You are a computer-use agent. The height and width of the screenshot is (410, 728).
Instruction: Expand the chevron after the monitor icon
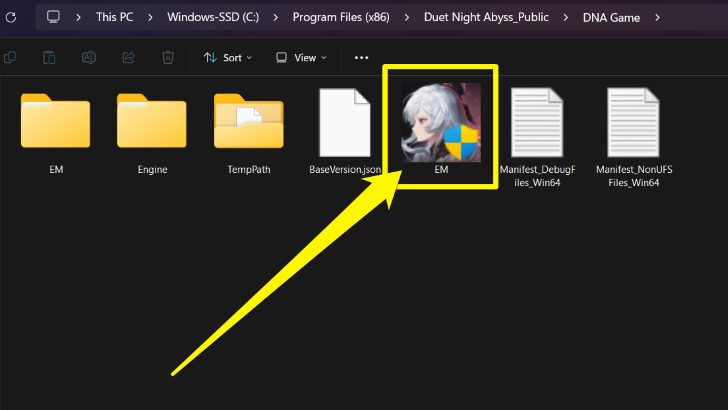78,18
